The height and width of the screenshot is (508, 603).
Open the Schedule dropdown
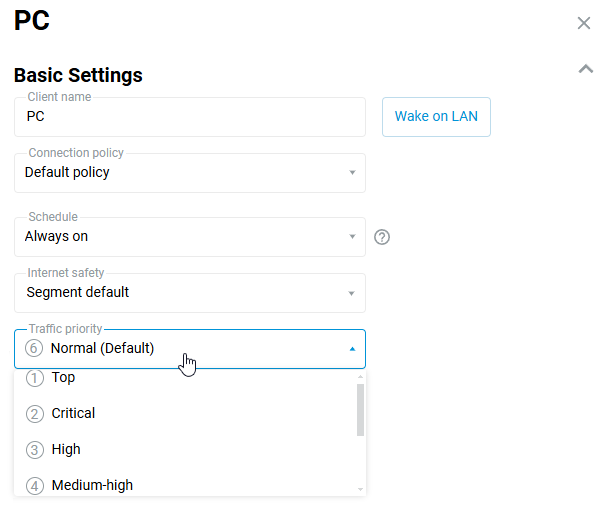190,237
